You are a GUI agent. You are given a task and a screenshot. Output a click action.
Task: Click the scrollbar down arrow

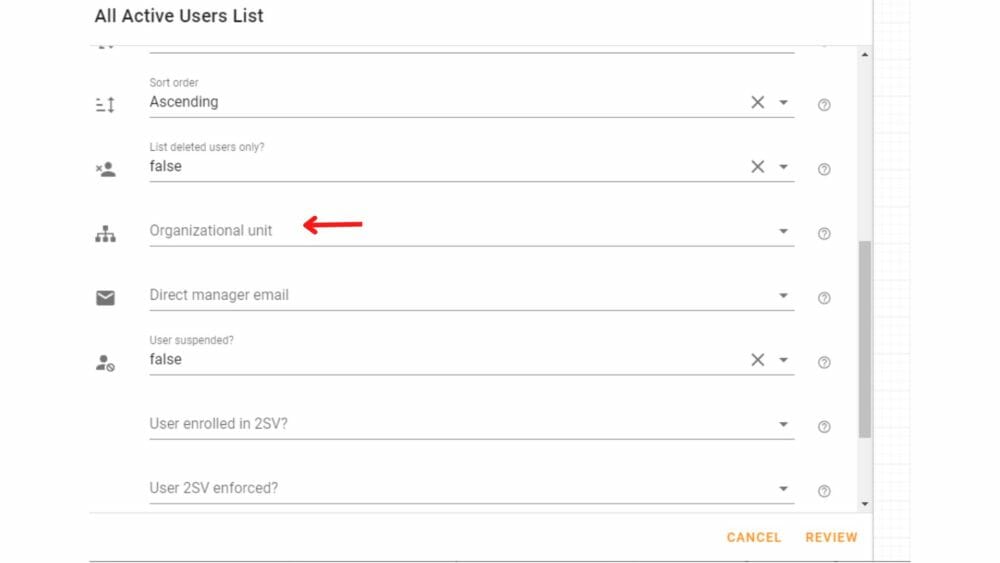[865, 504]
